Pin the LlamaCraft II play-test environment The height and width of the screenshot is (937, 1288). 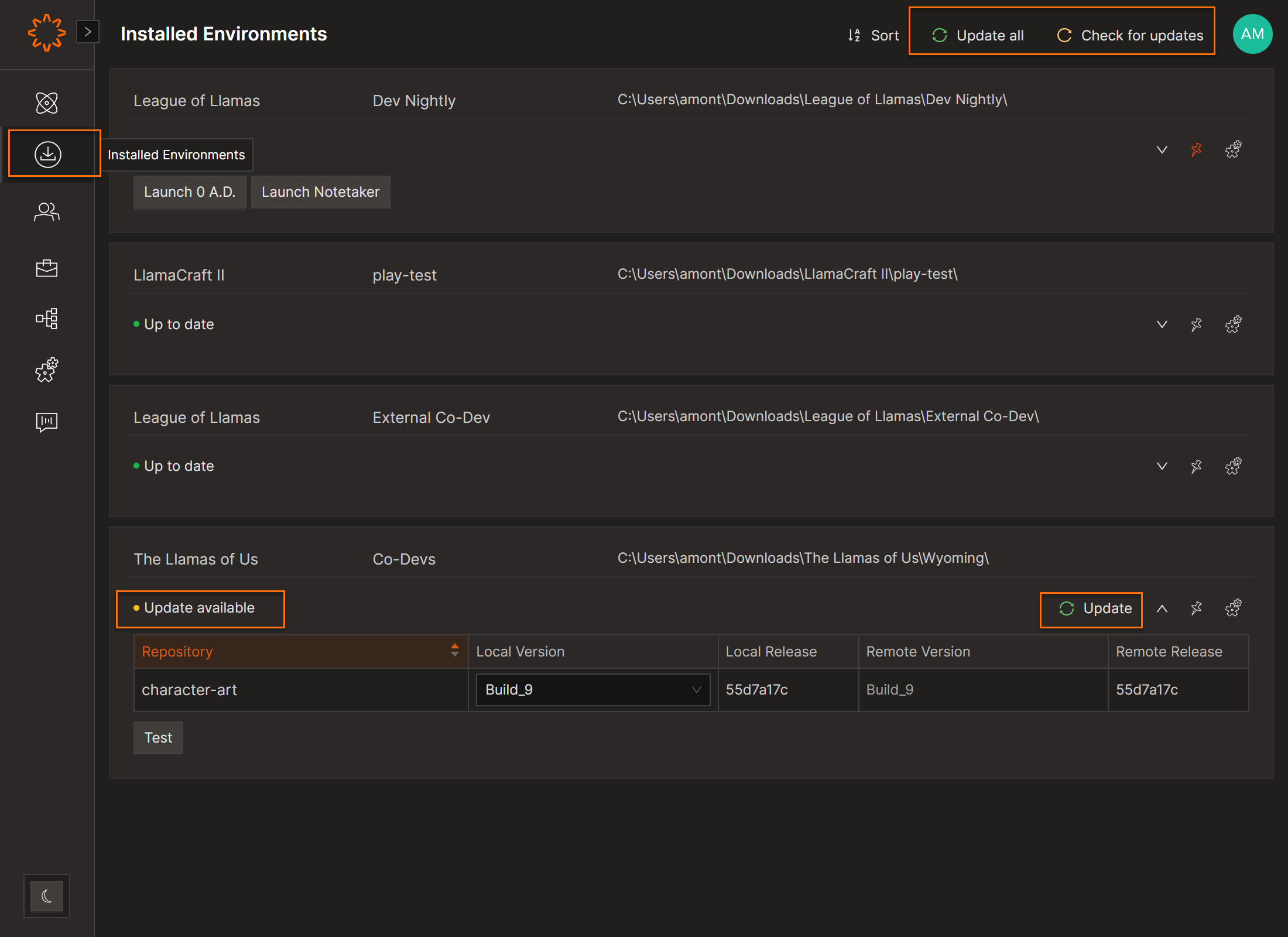click(x=1196, y=324)
